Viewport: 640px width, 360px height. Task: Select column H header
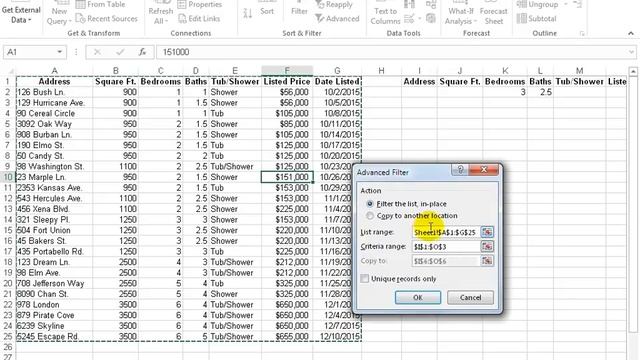(381, 71)
